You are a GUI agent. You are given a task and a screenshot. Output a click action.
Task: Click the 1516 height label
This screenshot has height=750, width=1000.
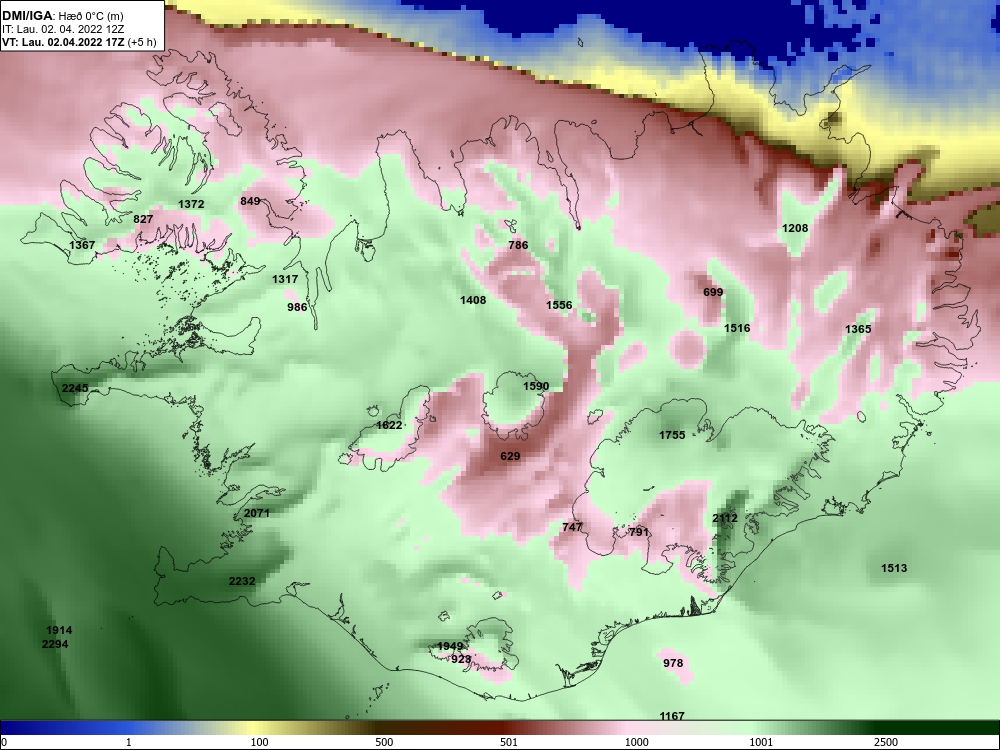coord(737,328)
